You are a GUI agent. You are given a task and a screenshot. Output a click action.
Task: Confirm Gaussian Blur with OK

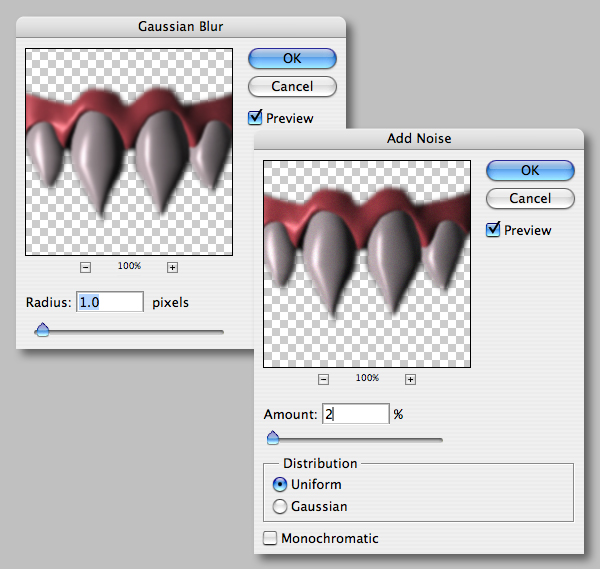(292, 59)
